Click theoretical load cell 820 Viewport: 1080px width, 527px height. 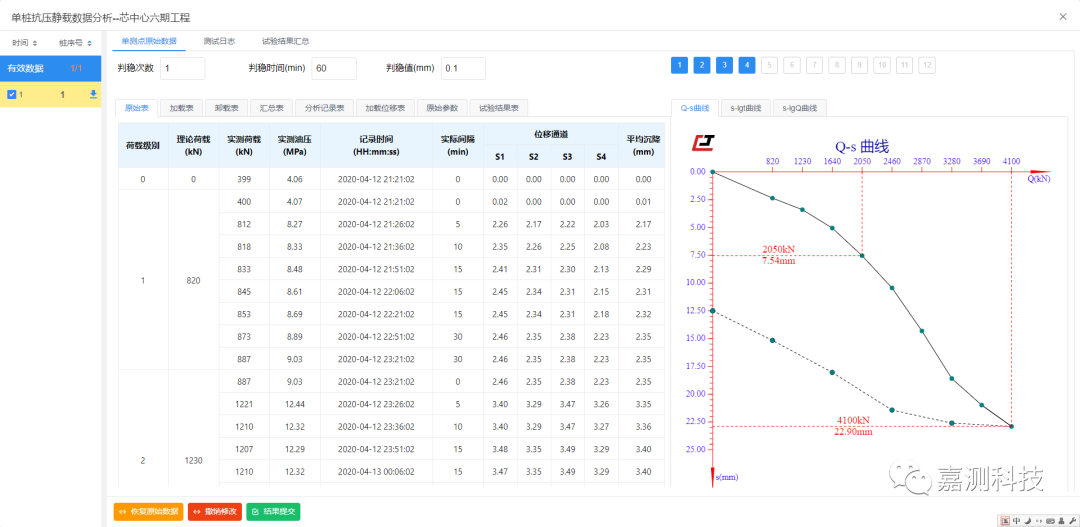(194, 280)
